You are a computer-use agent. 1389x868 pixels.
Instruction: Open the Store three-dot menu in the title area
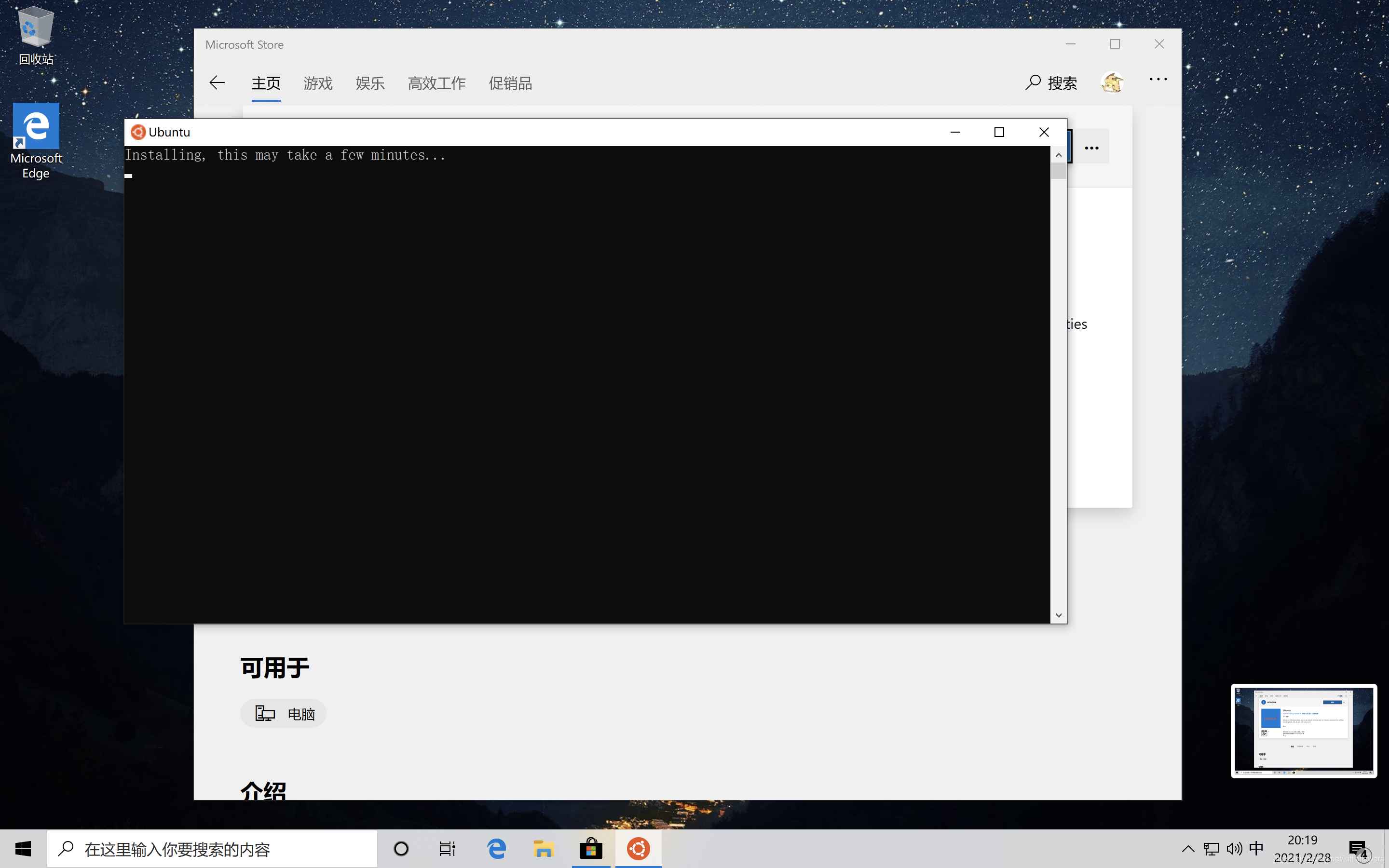[1158, 79]
